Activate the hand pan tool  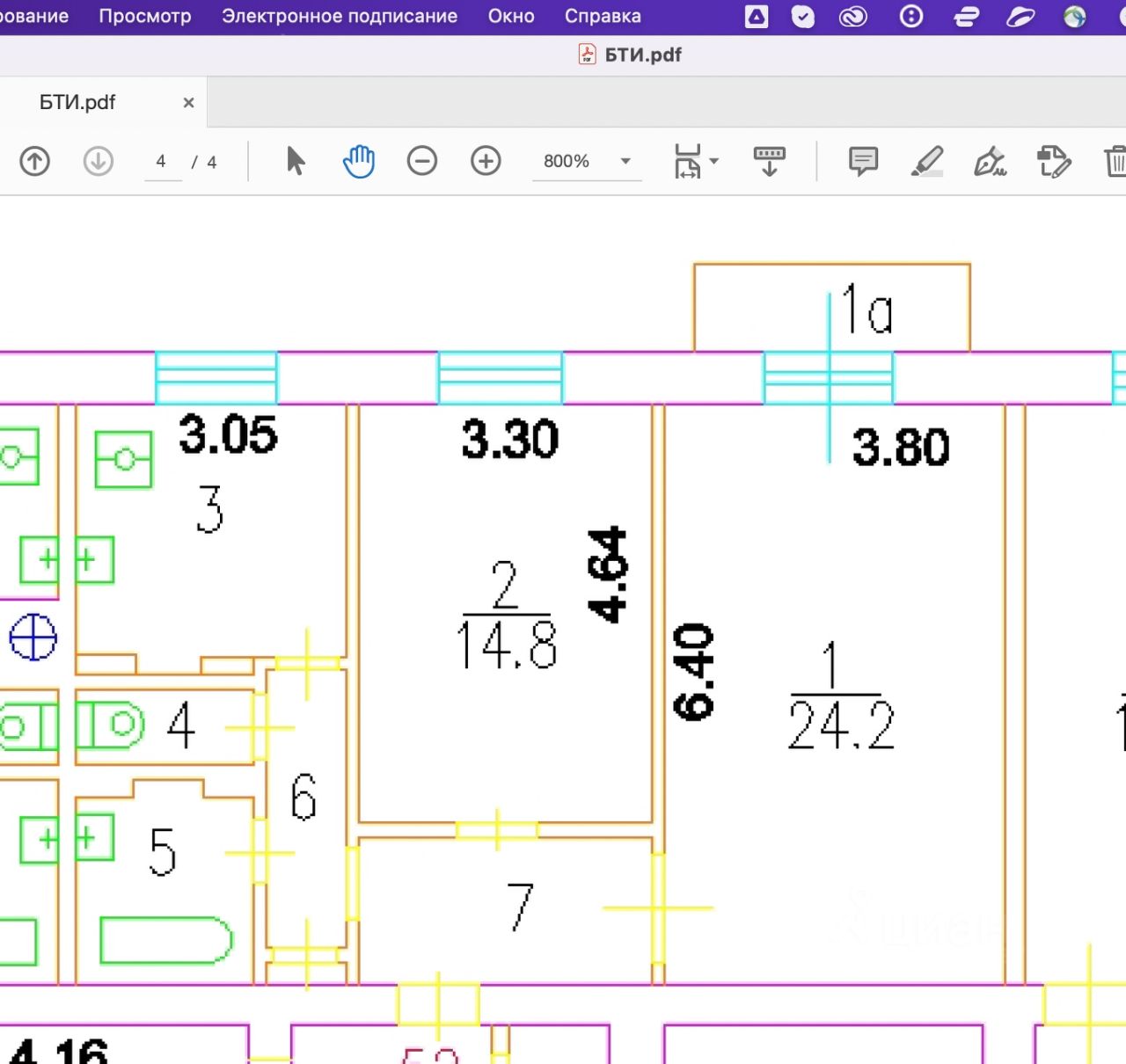[358, 162]
